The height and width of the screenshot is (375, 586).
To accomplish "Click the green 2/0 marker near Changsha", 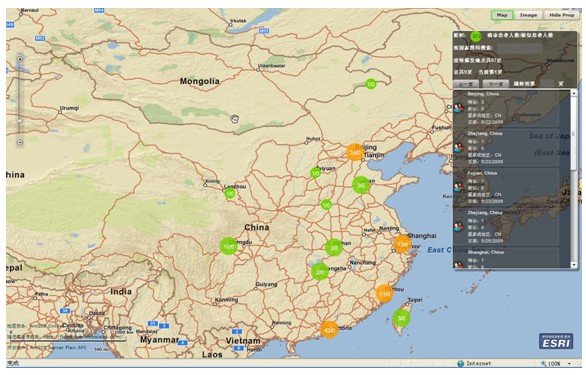I will coord(320,272).
